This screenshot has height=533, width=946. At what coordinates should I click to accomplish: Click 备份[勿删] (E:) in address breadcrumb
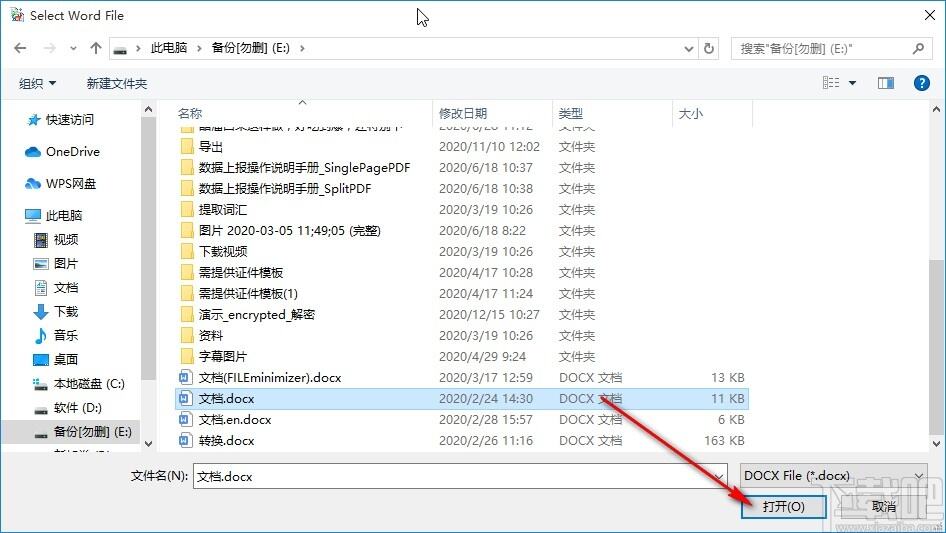tap(250, 48)
